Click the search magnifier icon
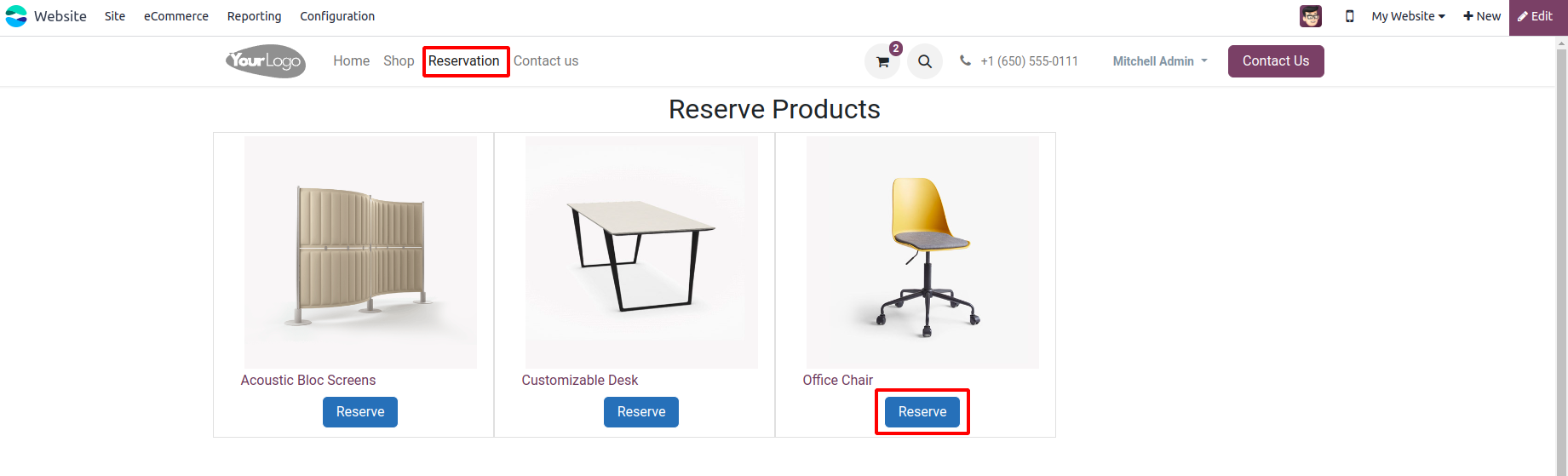This screenshot has width=1568, height=476. tap(925, 61)
